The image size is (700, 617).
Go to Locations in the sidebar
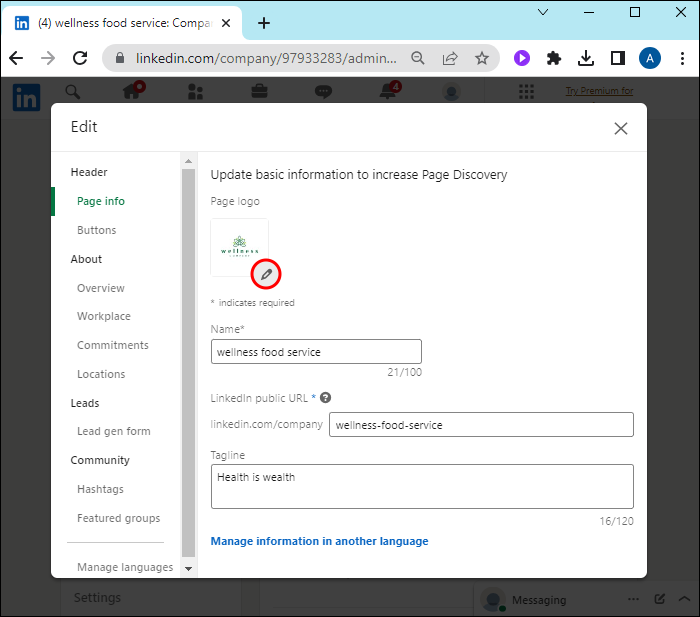click(x=101, y=374)
